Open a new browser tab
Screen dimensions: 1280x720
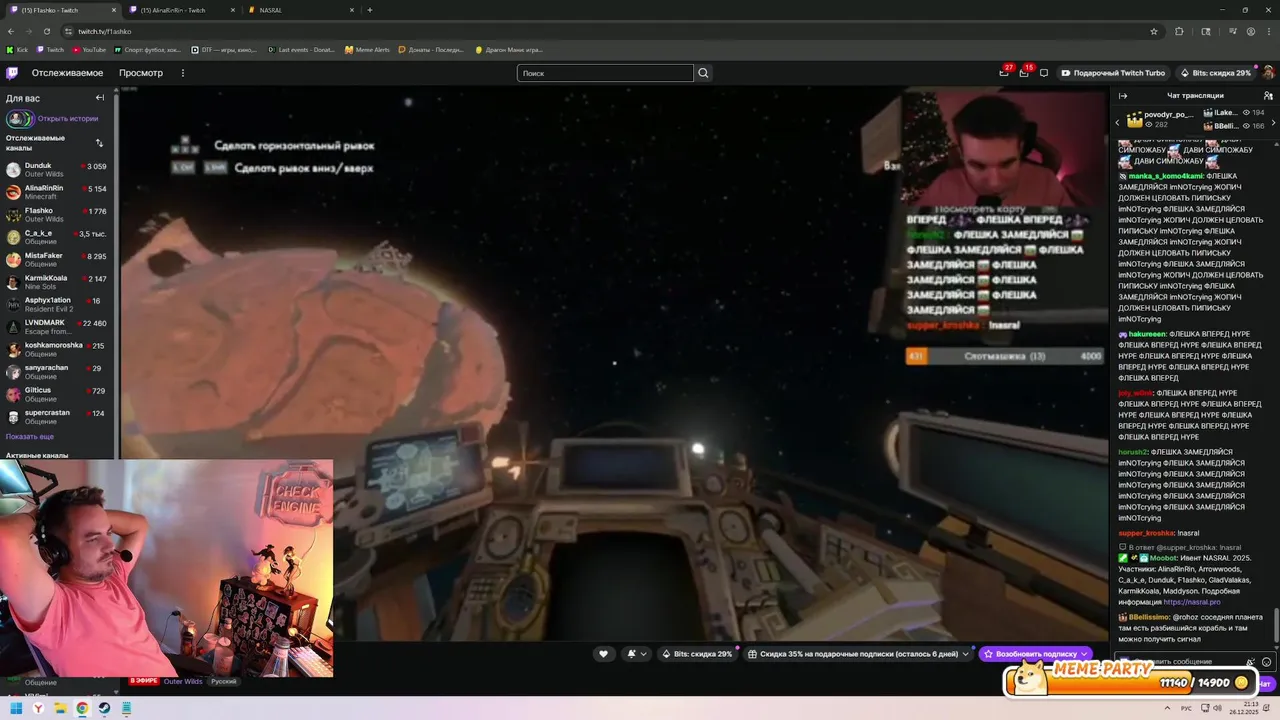coord(370,10)
